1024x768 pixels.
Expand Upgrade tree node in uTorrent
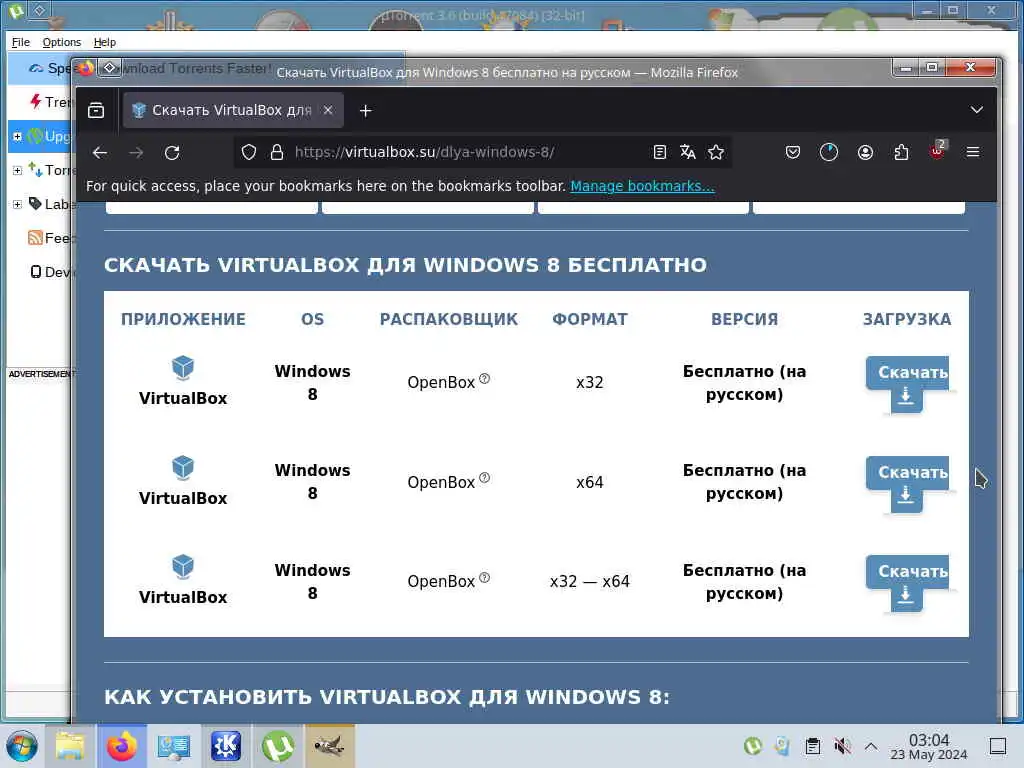pyautogui.click(x=18, y=136)
